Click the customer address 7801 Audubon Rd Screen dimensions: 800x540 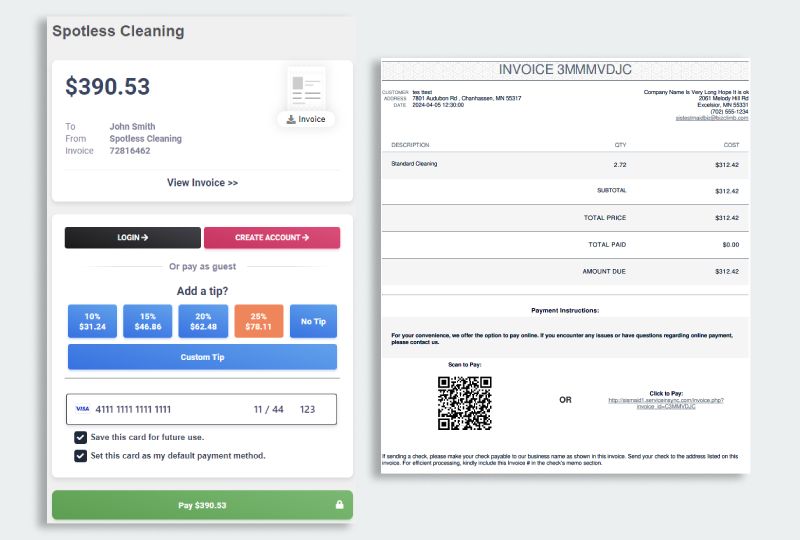click(467, 98)
